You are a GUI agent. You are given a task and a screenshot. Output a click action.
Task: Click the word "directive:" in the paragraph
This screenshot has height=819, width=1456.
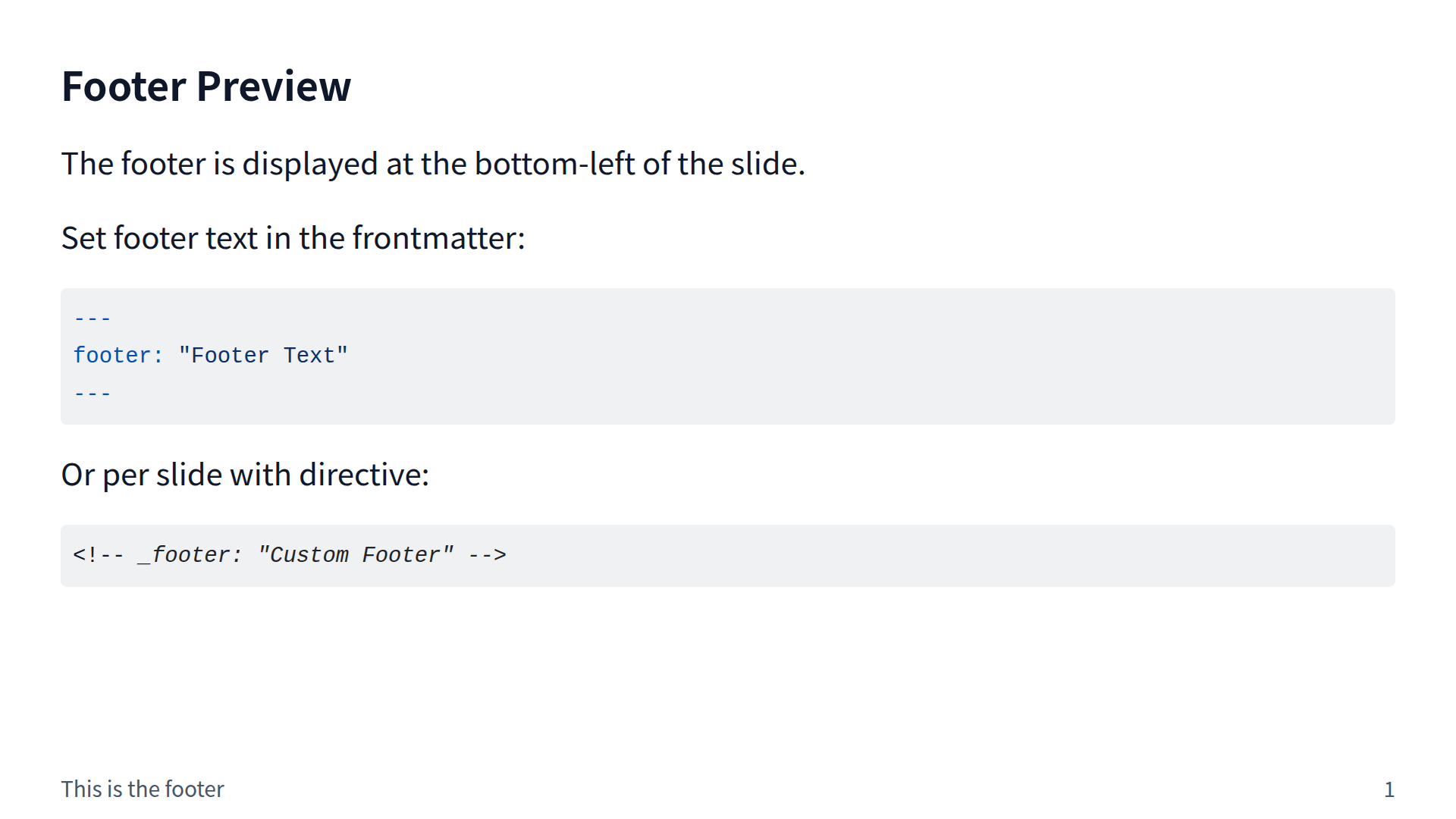click(x=364, y=475)
